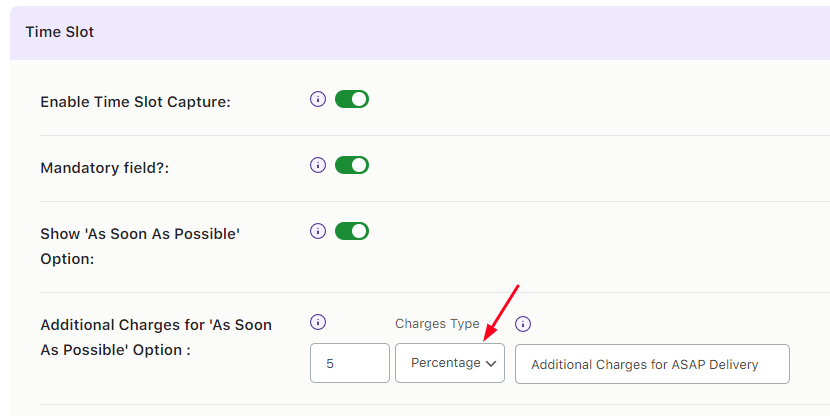
Task: Click info icon for 'As Soon As Possible' option
Action: click(318, 231)
